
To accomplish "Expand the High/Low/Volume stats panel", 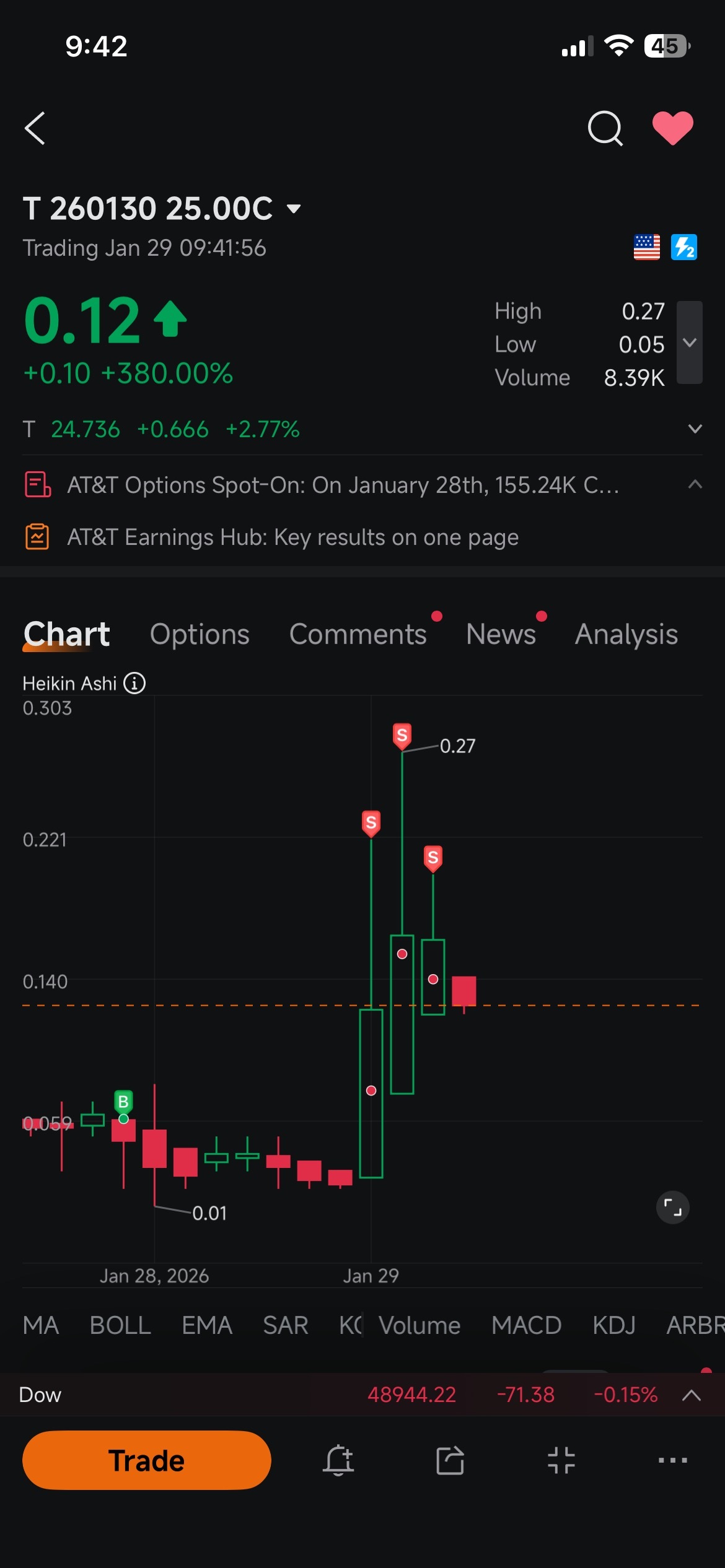I will point(689,342).
